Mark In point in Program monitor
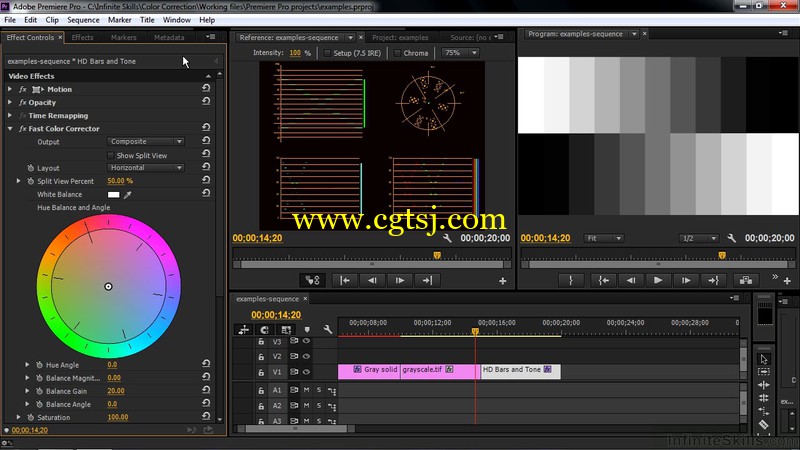 (570, 280)
